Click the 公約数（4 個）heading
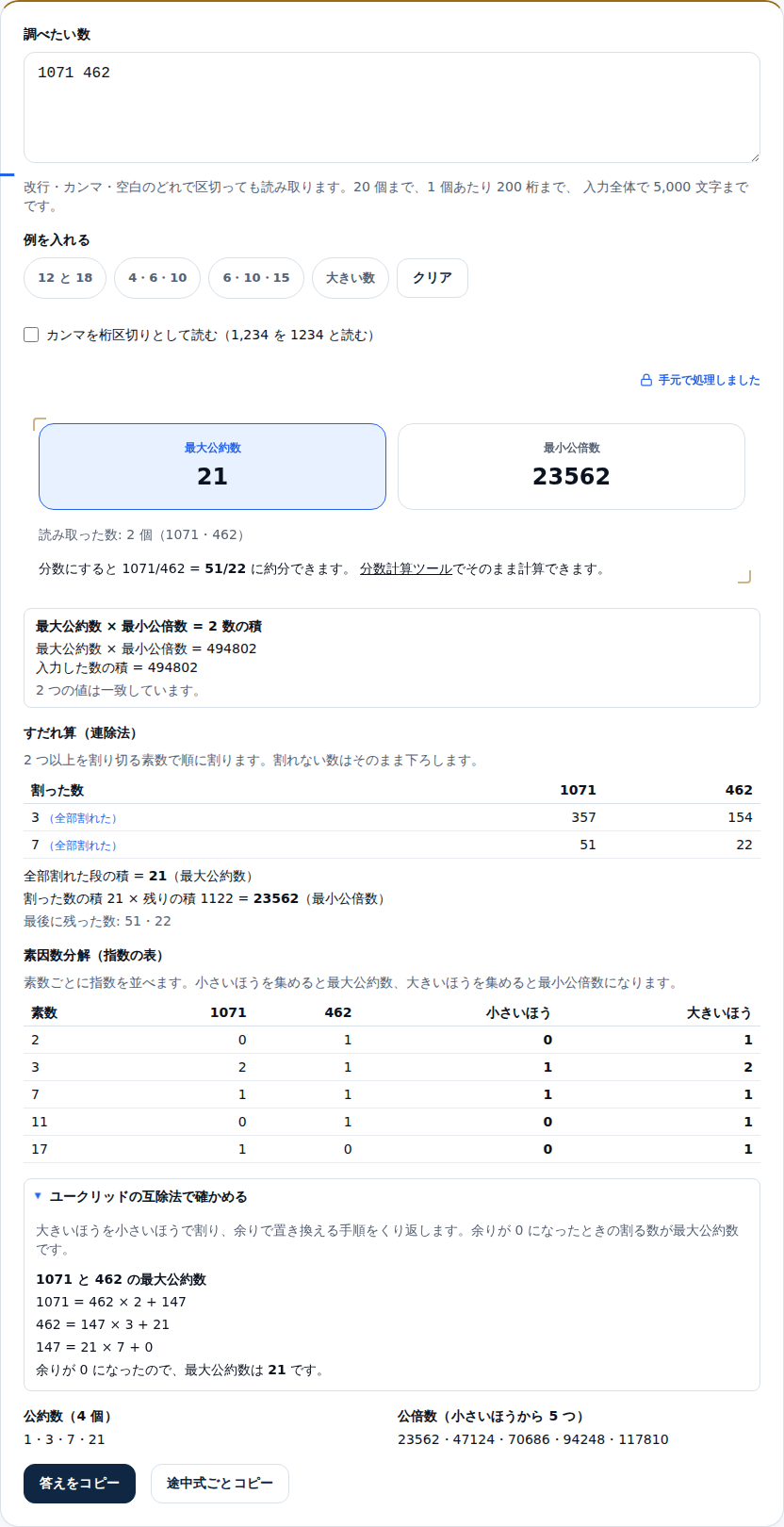Image resolution: width=784 pixels, height=1527 pixels. (x=70, y=1417)
